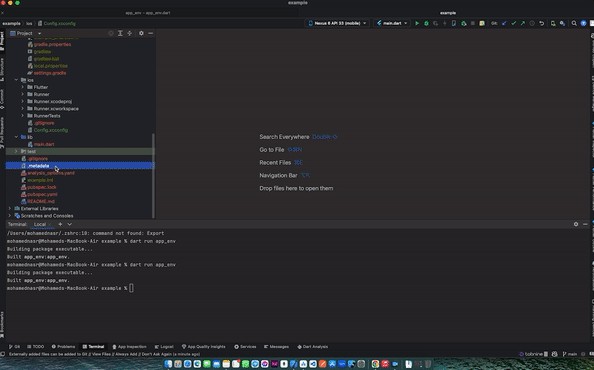Select the Local terminal tab
The height and width of the screenshot is (370, 594).
tap(40, 224)
